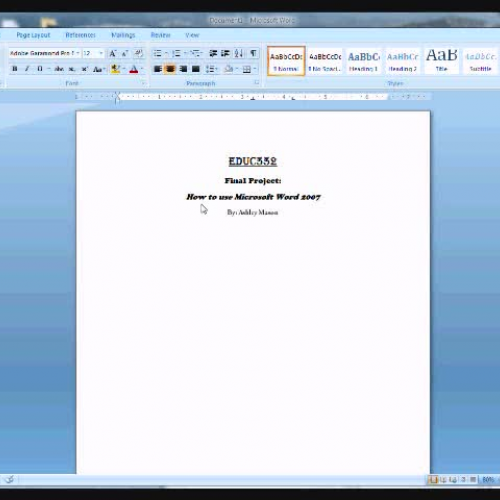The image size is (500, 500).
Task: Click the proofing check icon in status bar
Action: click(10, 480)
